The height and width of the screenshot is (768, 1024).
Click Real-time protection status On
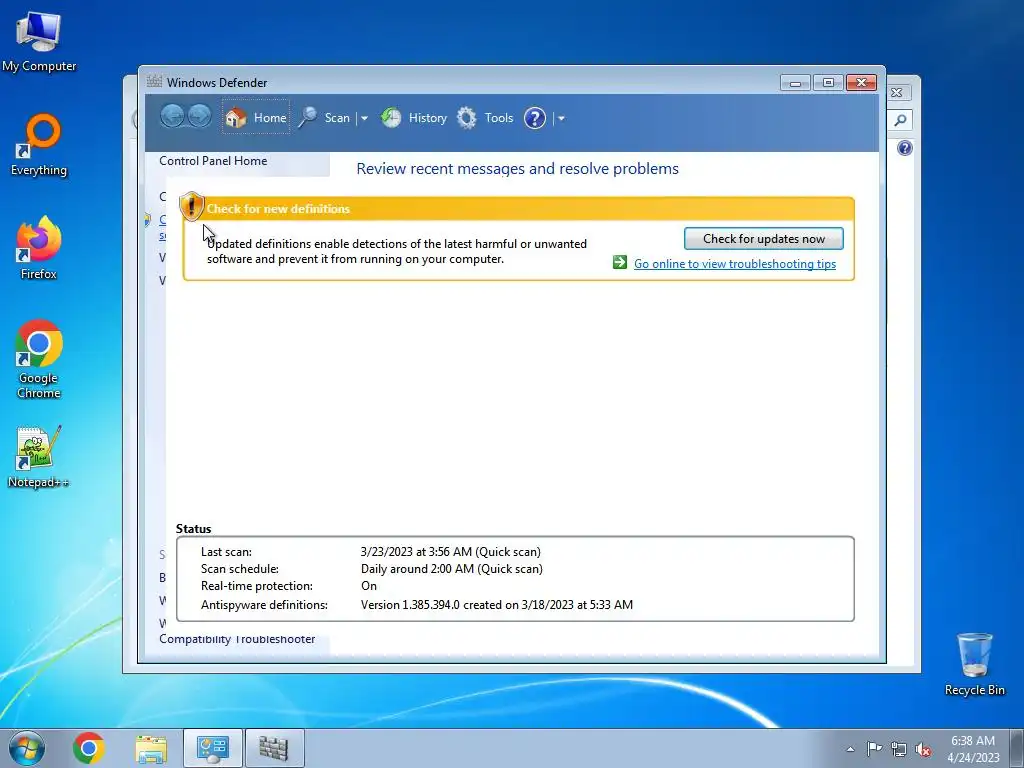click(x=369, y=586)
